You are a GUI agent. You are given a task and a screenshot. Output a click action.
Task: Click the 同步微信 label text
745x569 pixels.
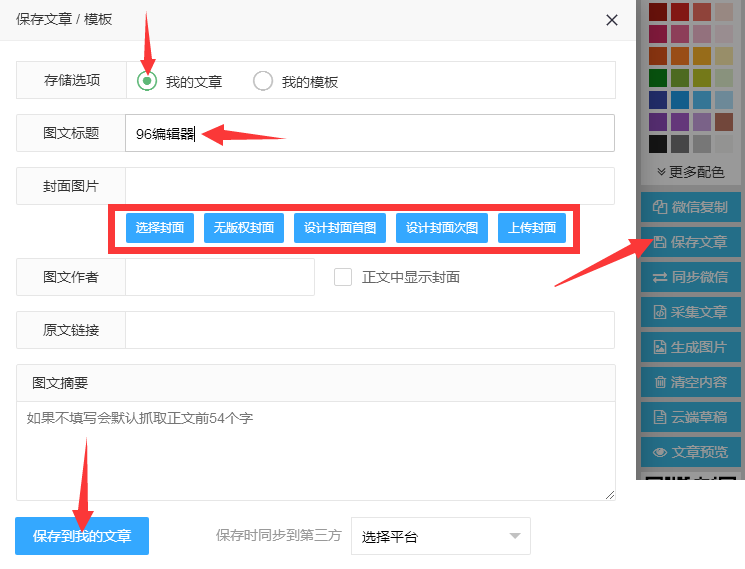699,277
